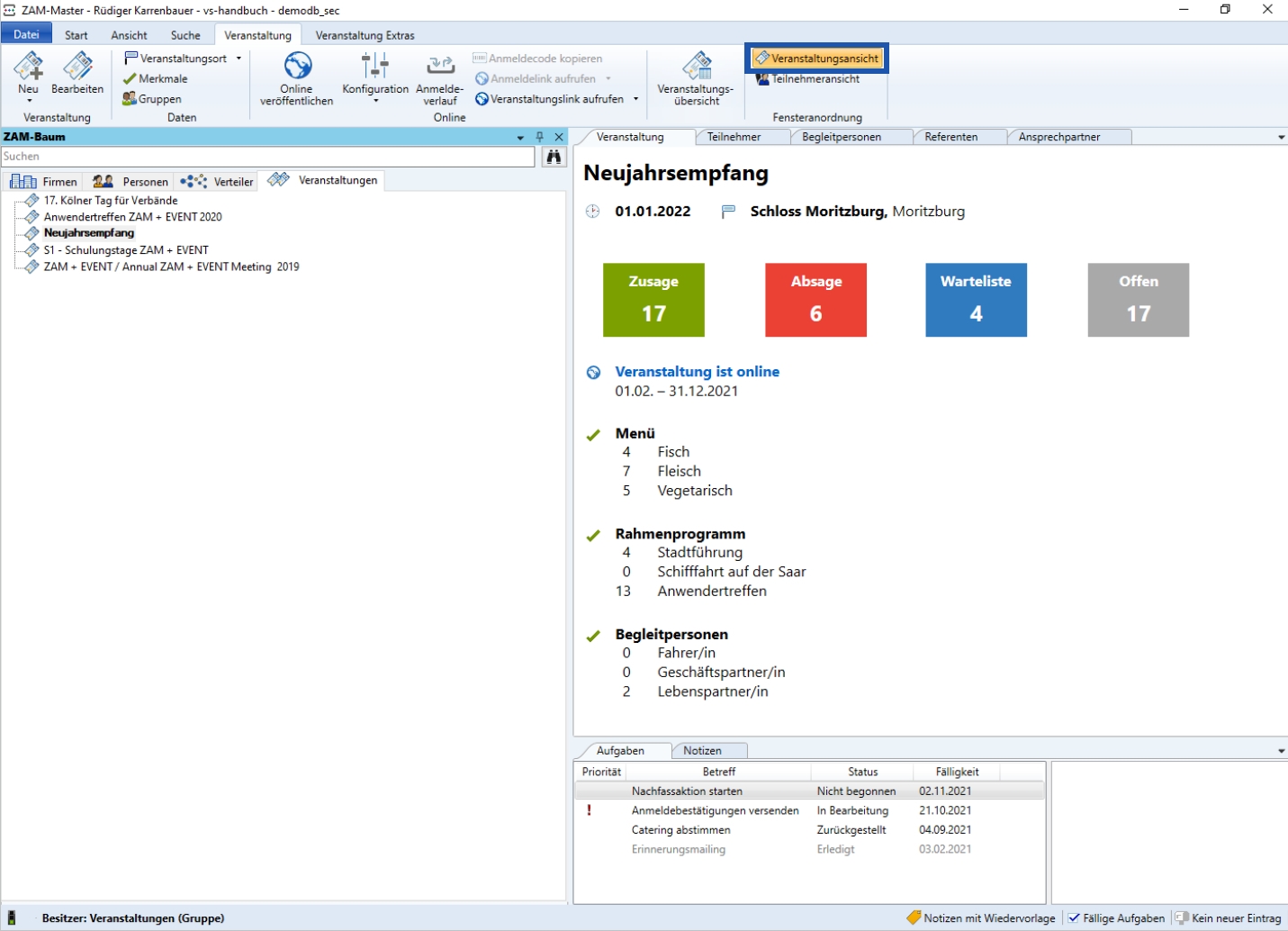This screenshot has width=1288, height=931.
Task: Select the Verteiler tree tab
Action: click(217, 181)
